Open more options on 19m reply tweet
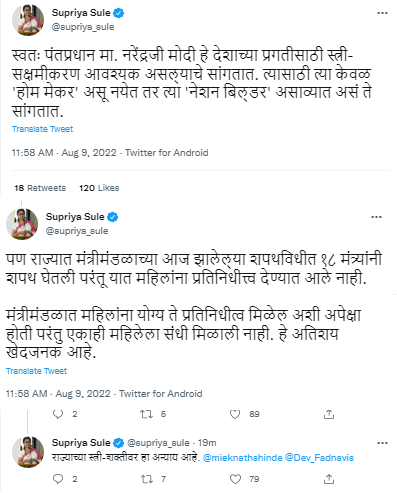The width and height of the screenshot is (397, 493). pos(382,443)
